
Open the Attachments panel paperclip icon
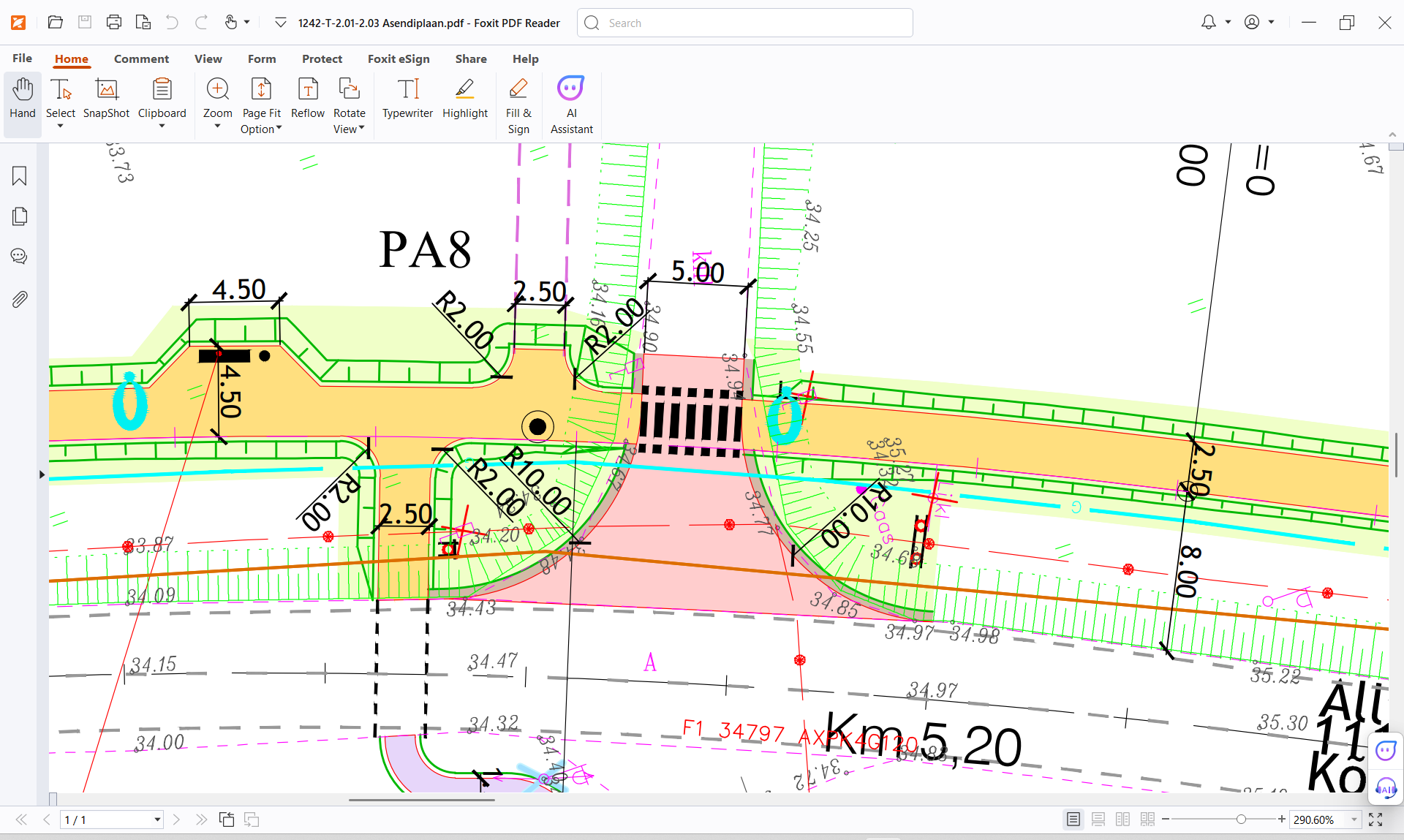coord(20,299)
